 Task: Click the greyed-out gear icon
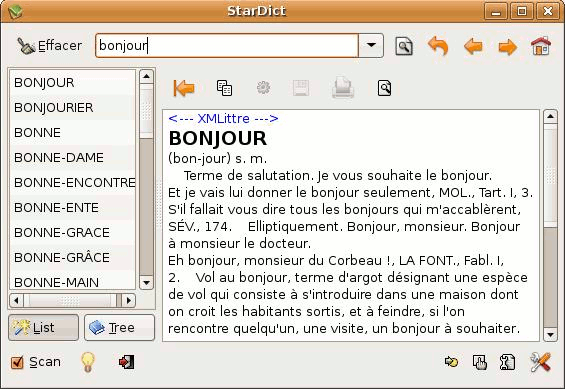click(263, 88)
